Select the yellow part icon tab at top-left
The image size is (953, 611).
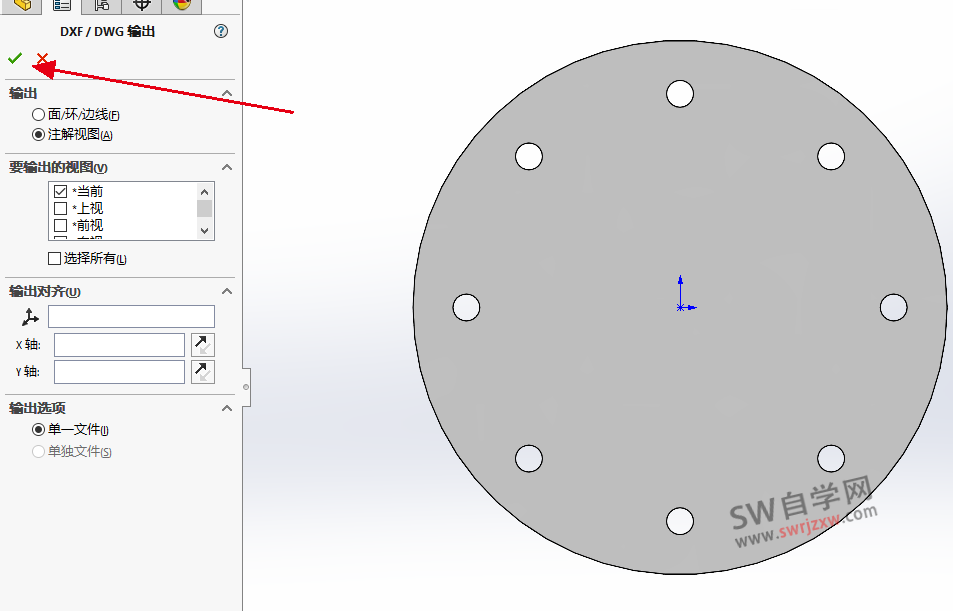click(x=20, y=7)
